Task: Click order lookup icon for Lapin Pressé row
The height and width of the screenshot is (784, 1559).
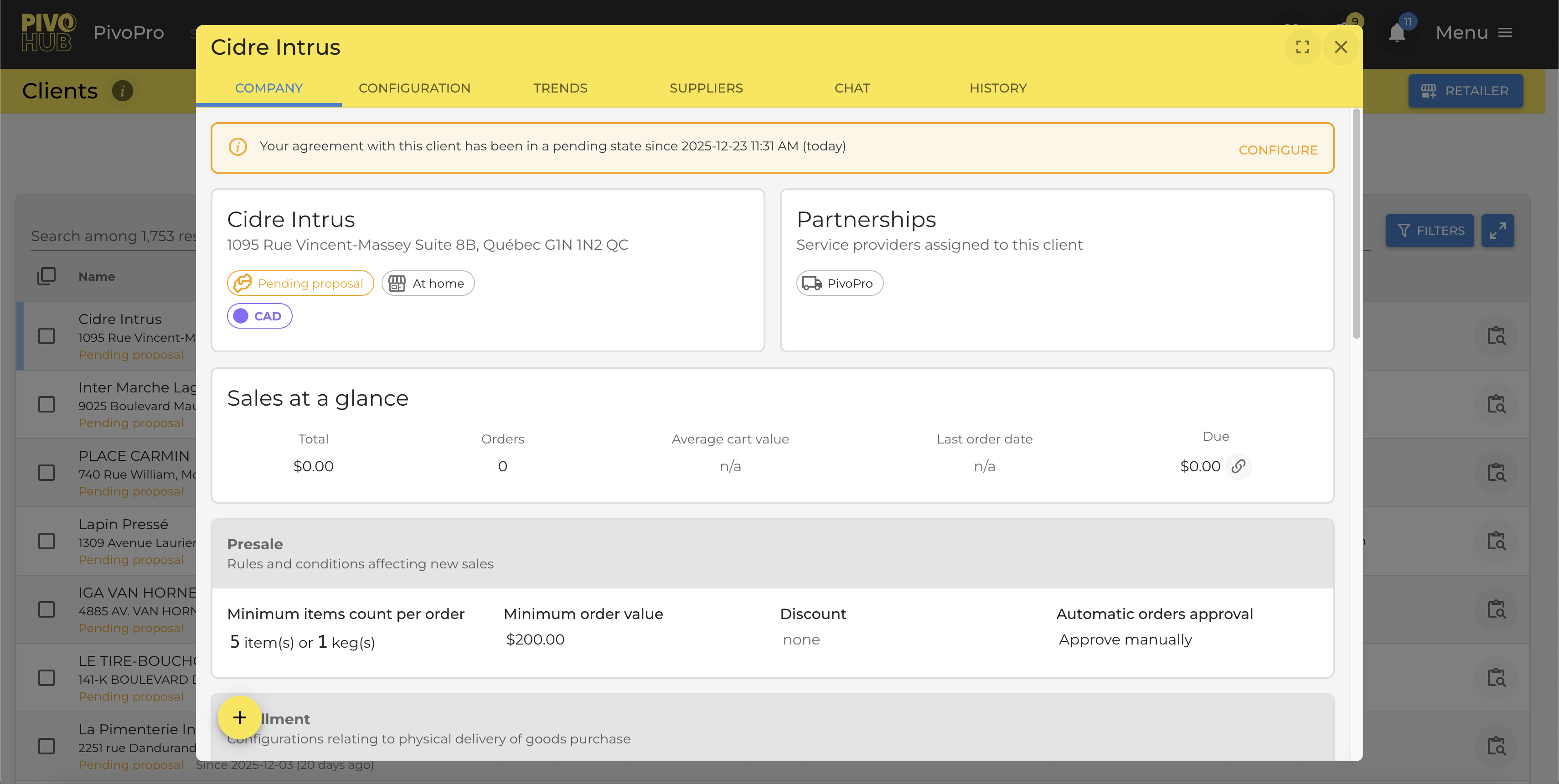Action: [1496, 541]
